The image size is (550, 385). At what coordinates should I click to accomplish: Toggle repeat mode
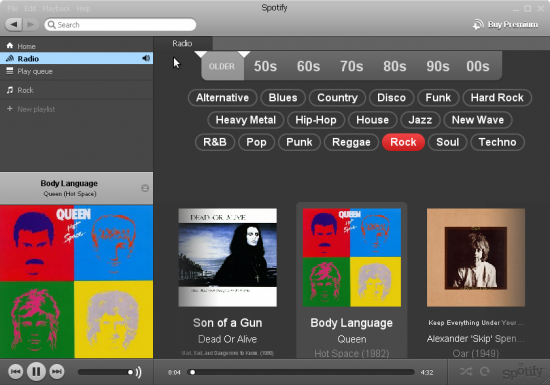[x=485, y=371]
